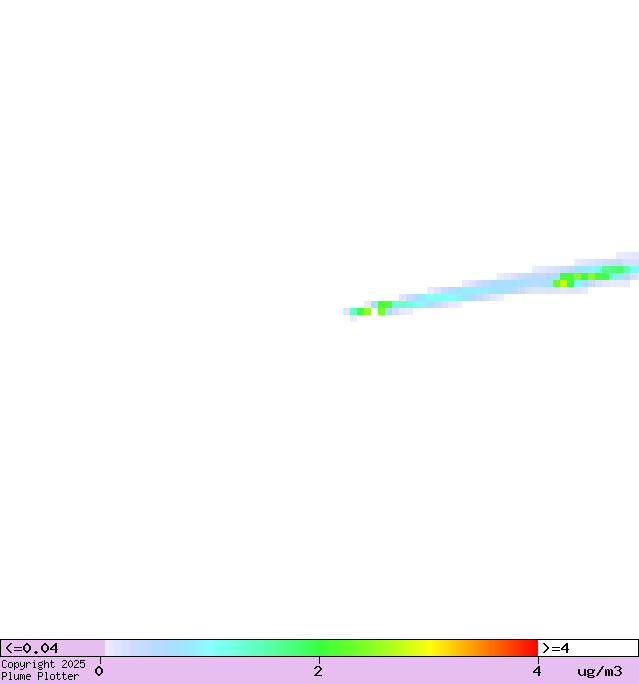Select the "<=0.04" legend box
This screenshot has height=684, width=639.
[52, 648]
